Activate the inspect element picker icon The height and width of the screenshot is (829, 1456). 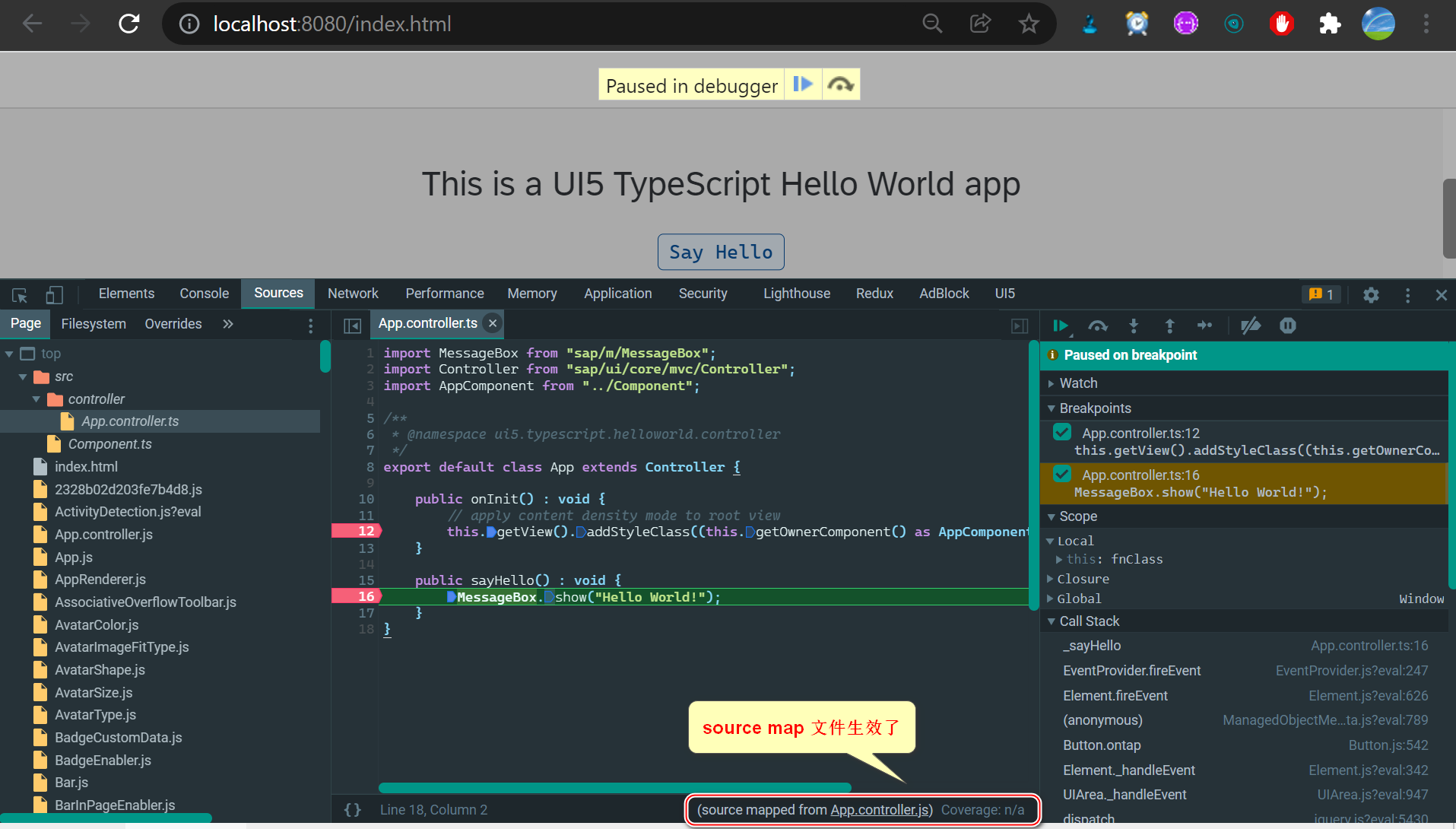coord(20,294)
